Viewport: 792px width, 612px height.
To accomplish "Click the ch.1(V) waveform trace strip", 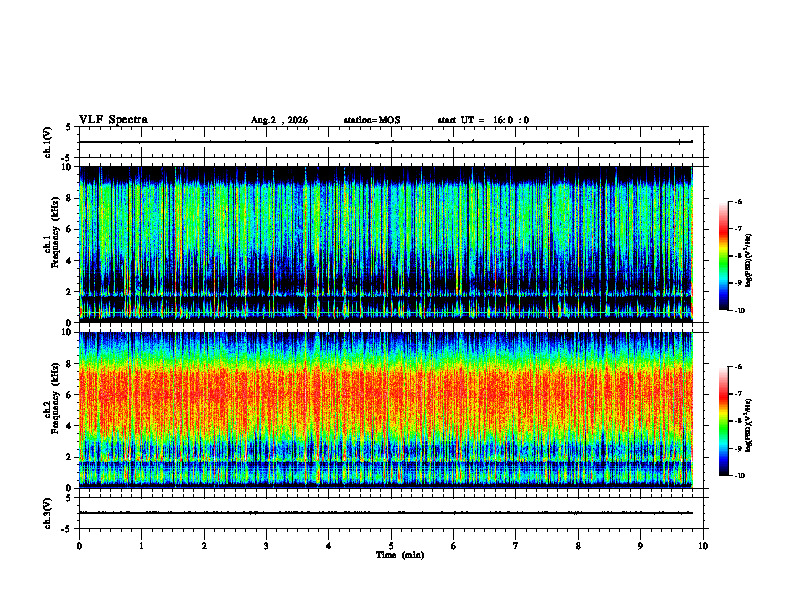I will pos(391,142).
